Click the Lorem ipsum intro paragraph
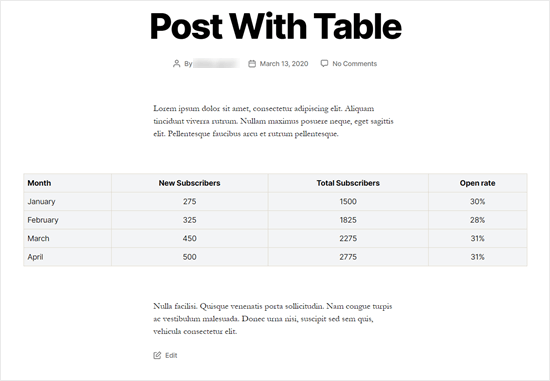The image size is (550, 381). coord(274,121)
